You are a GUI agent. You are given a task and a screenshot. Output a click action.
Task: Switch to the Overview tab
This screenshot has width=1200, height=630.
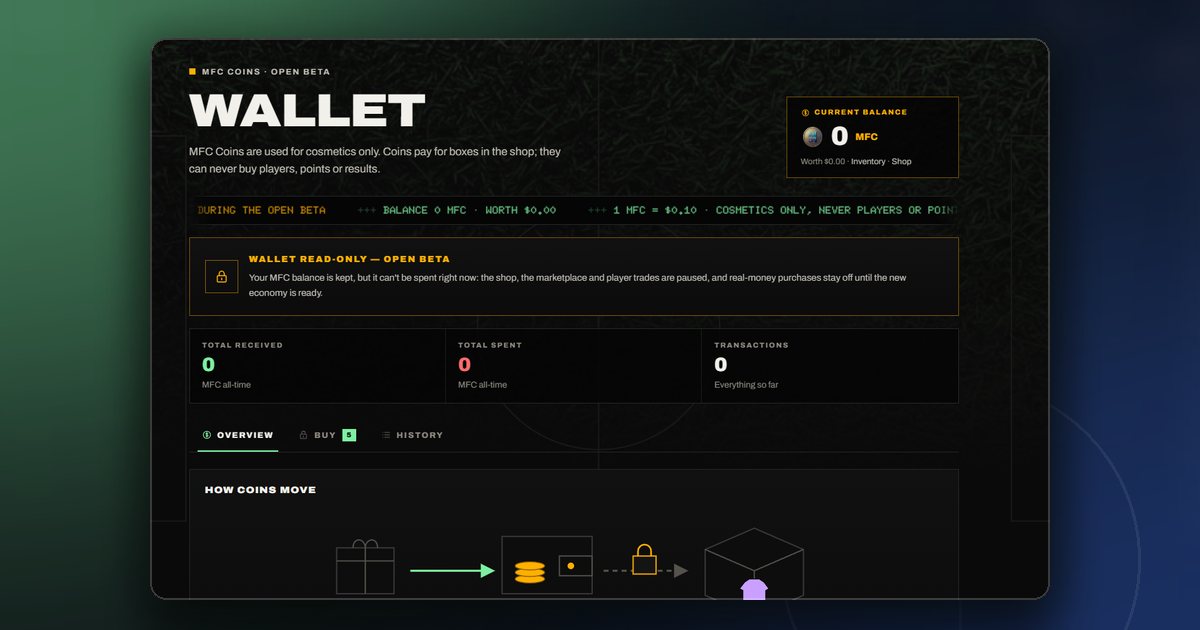(238, 435)
